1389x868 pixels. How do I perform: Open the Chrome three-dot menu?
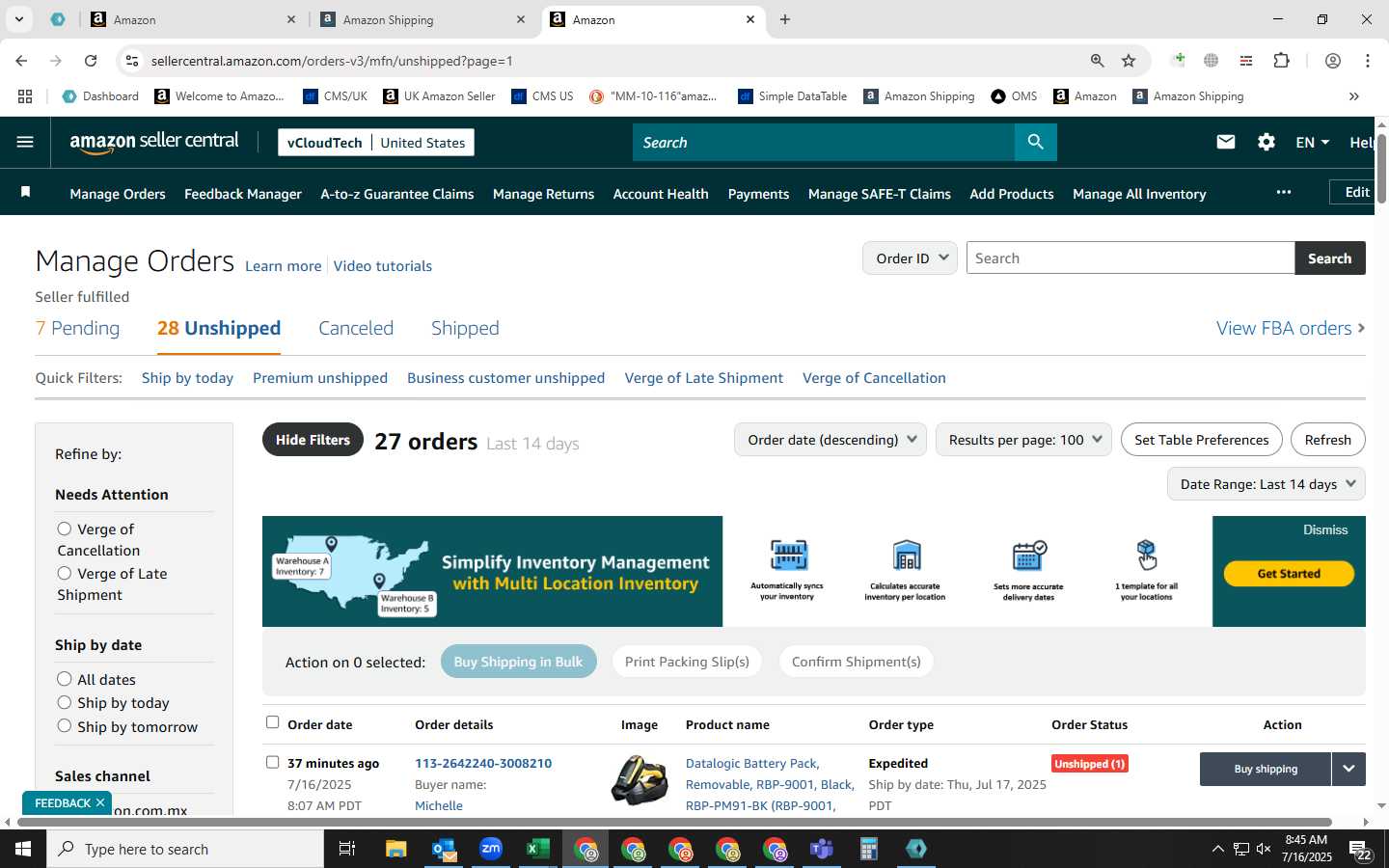(x=1367, y=61)
